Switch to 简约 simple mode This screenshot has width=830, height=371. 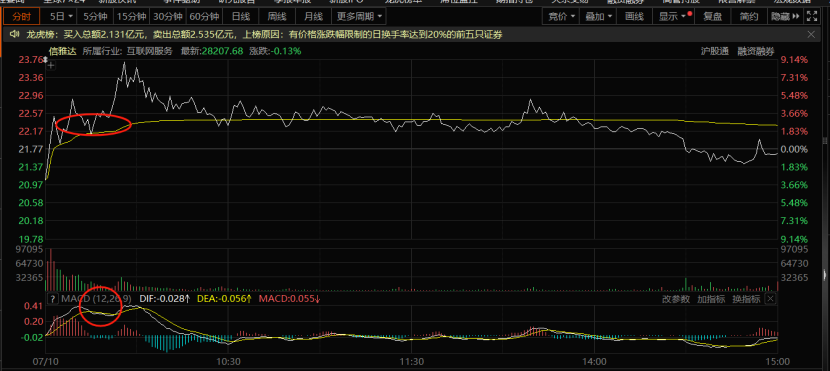[748, 16]
